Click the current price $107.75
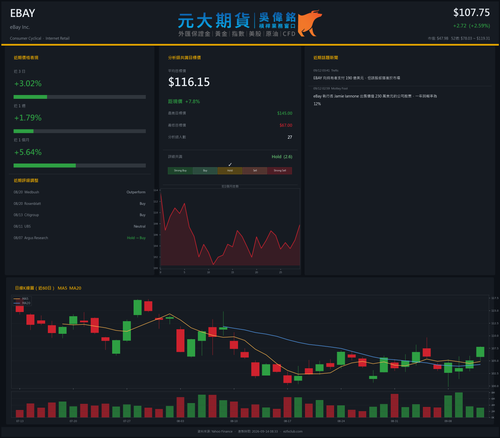This screenshot has width=500, height=438. pyautogui.click(x=471, y=13)
